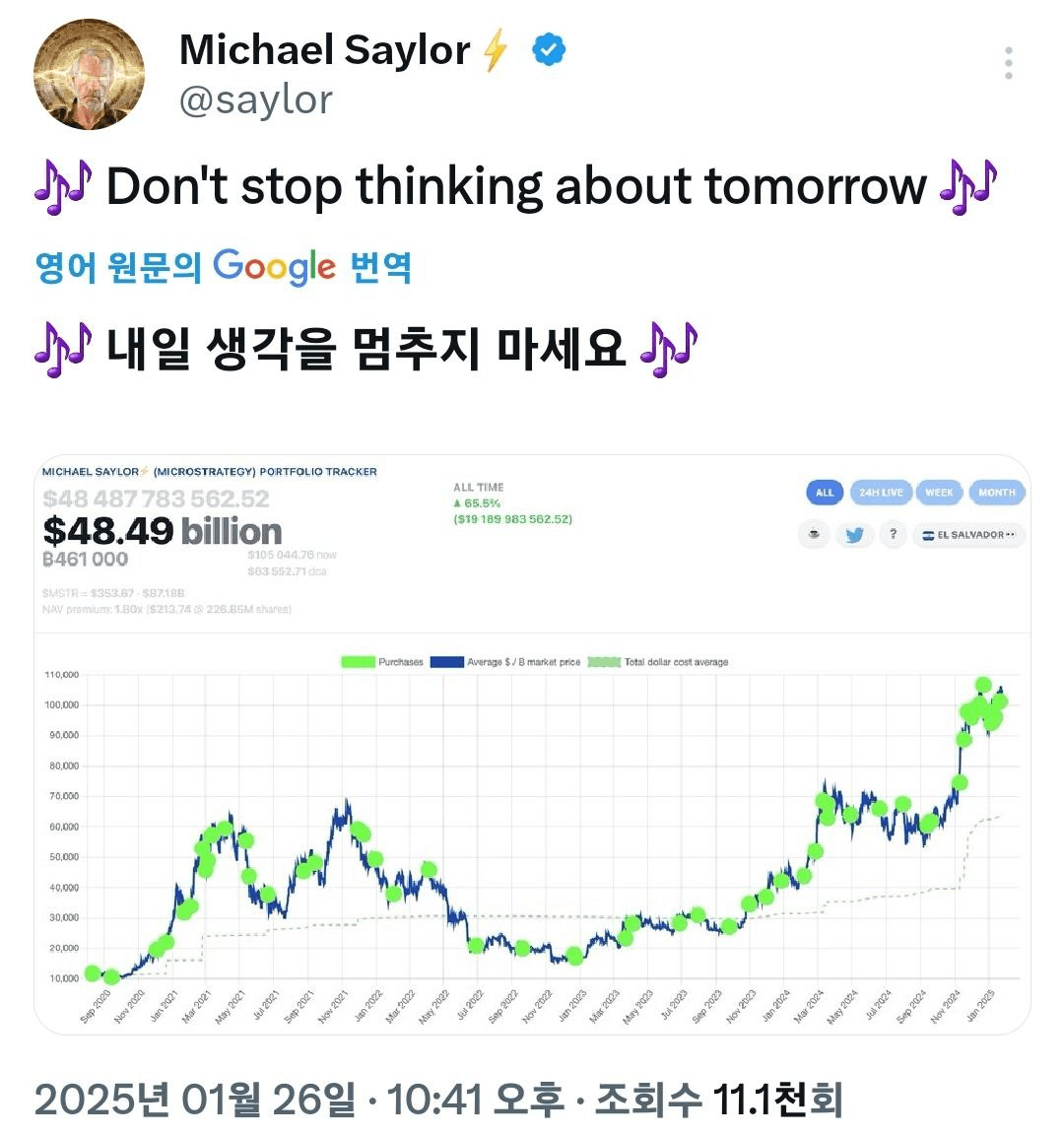Switch to the MONTH tab

pos(997,493)
